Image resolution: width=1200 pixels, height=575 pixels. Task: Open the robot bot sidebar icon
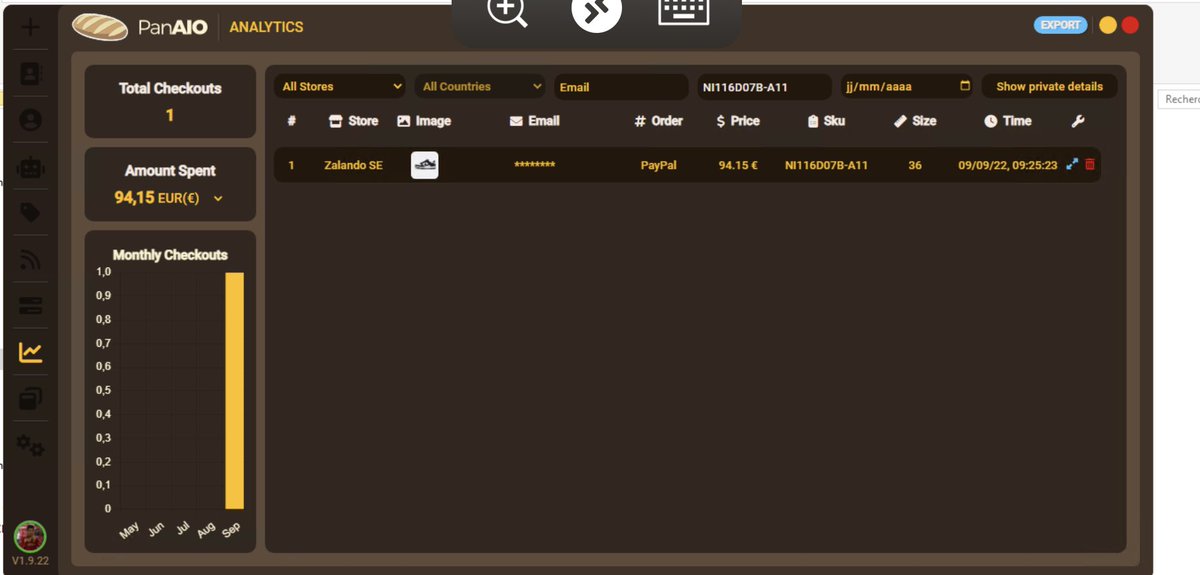coord(31,166)
